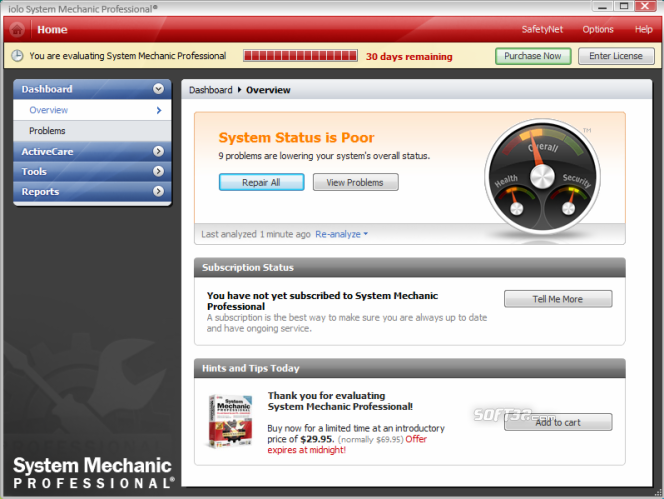Open the Help menu
This screenshot has height=499, width=664.
(644, 29)
